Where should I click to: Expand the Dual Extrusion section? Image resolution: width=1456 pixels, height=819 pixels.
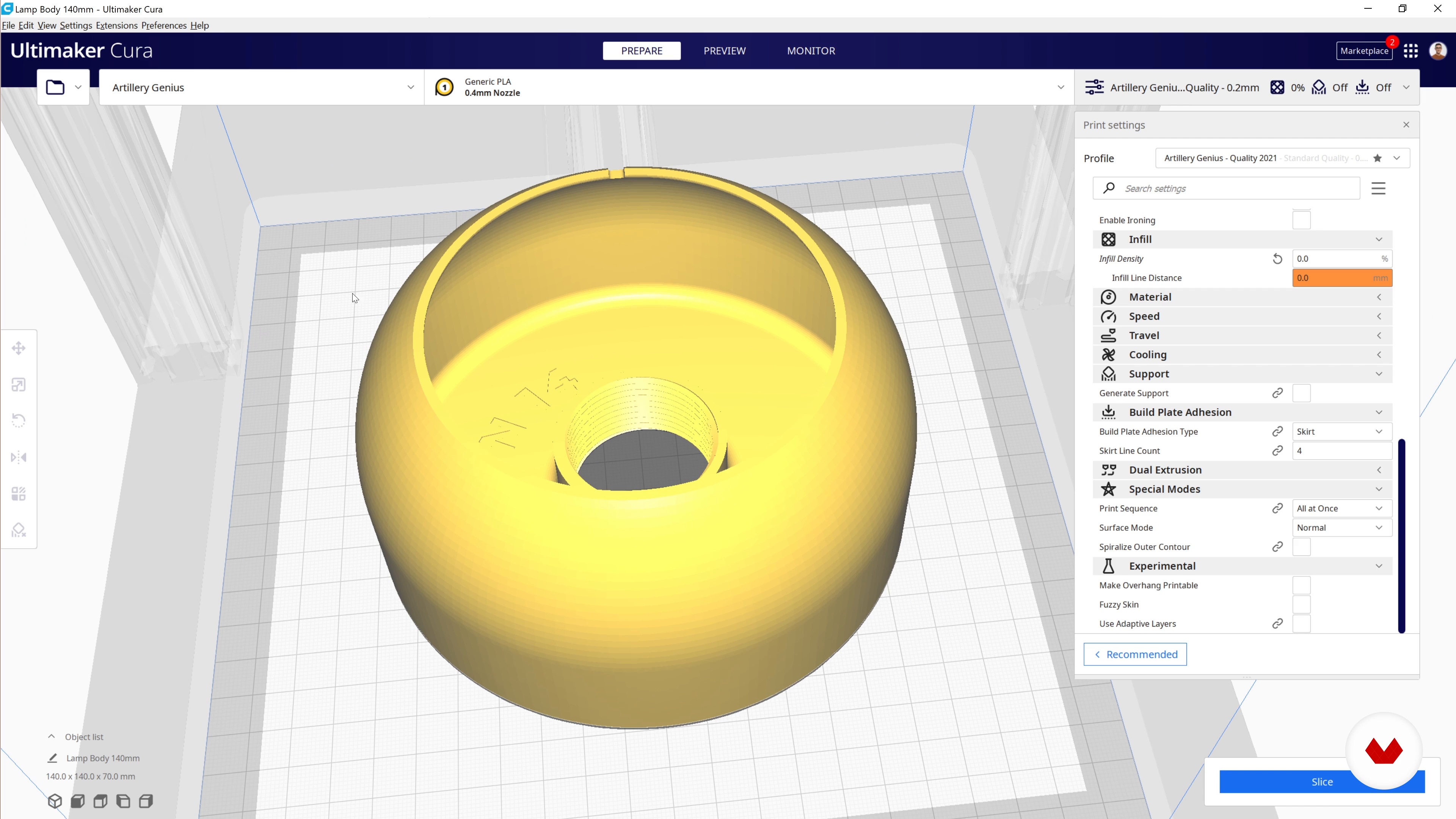coord(1243,470)
